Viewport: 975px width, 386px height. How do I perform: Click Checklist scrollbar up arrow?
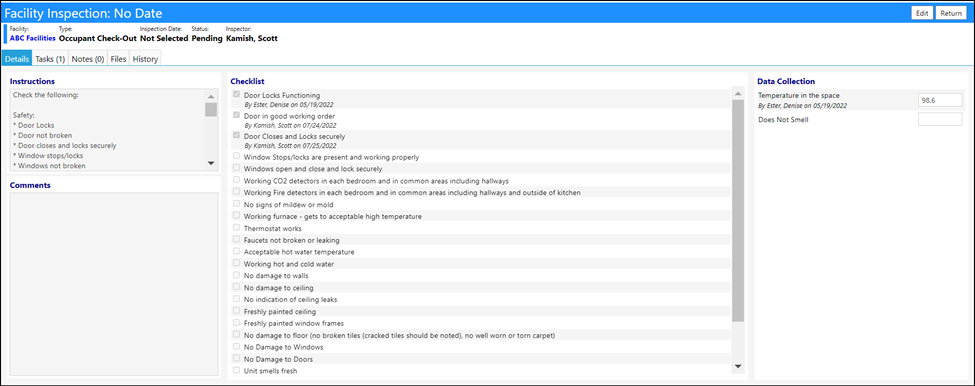738,94
